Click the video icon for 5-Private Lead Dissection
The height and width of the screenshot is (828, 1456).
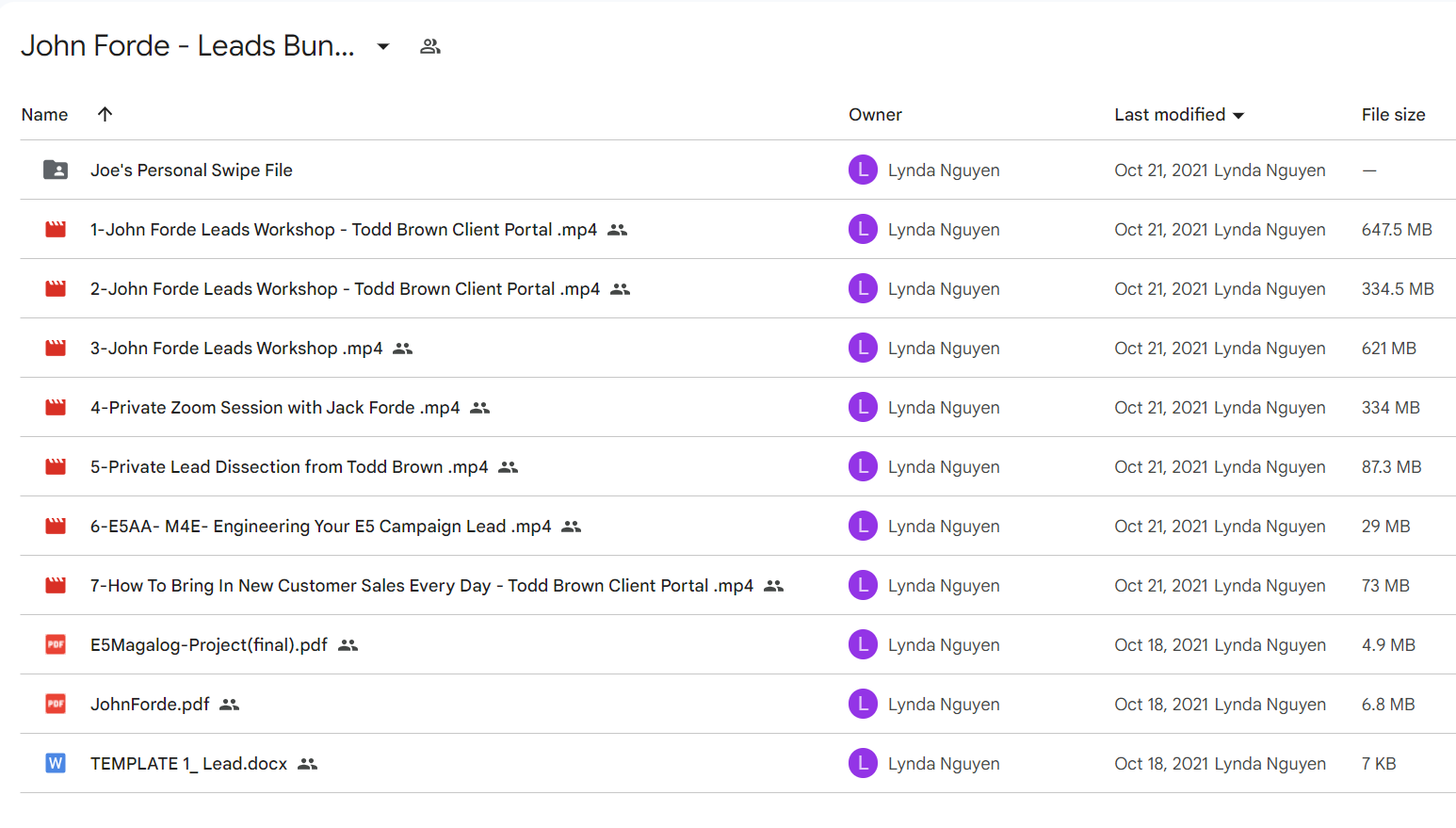(x=56, y=466)
